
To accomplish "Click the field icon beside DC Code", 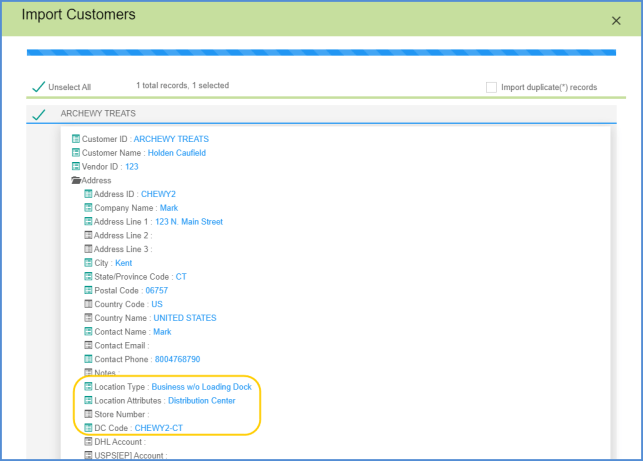I will click(x=88, y=427).
